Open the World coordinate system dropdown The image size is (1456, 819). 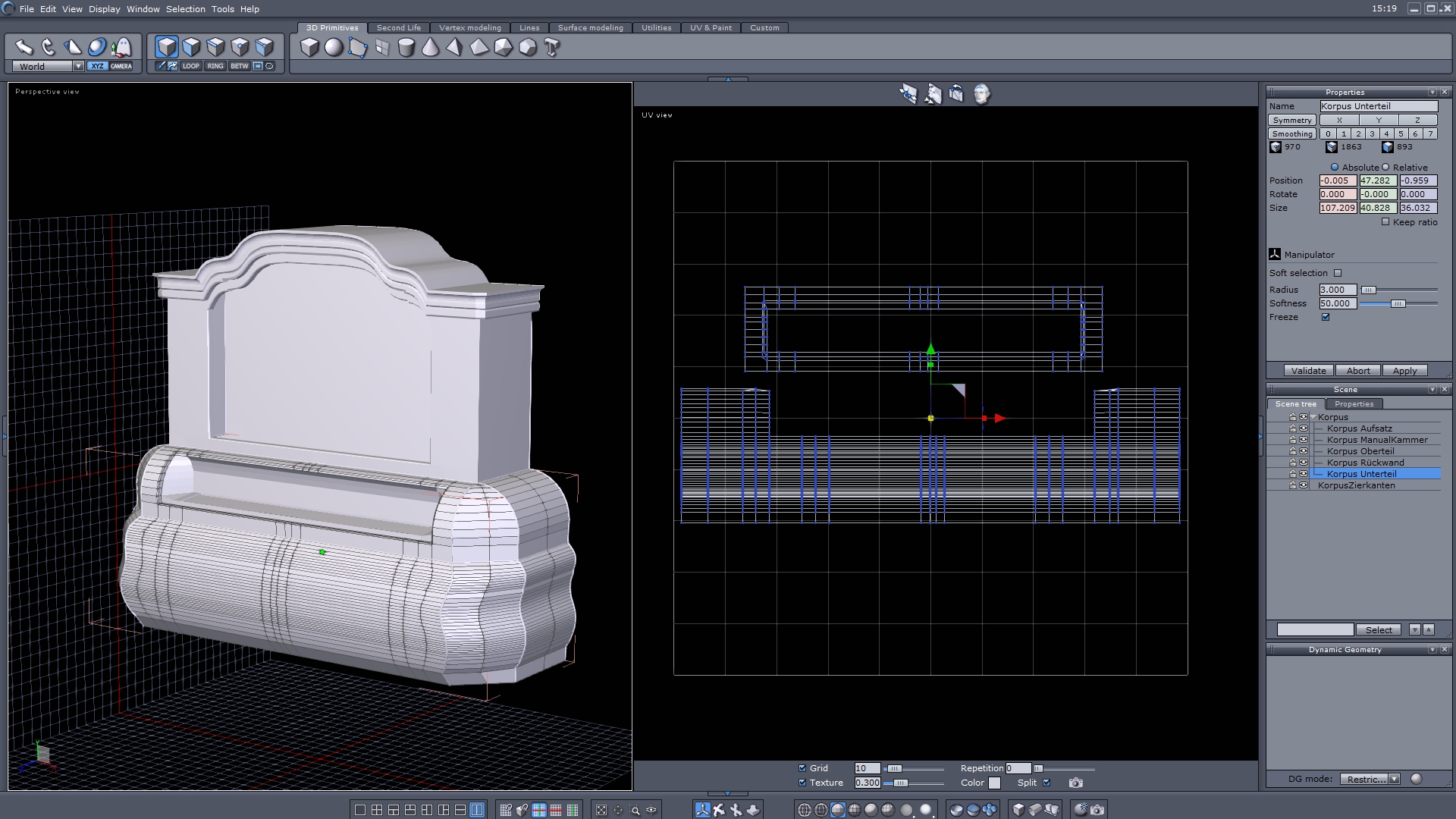pyautogui.click(x=78, y=67)
